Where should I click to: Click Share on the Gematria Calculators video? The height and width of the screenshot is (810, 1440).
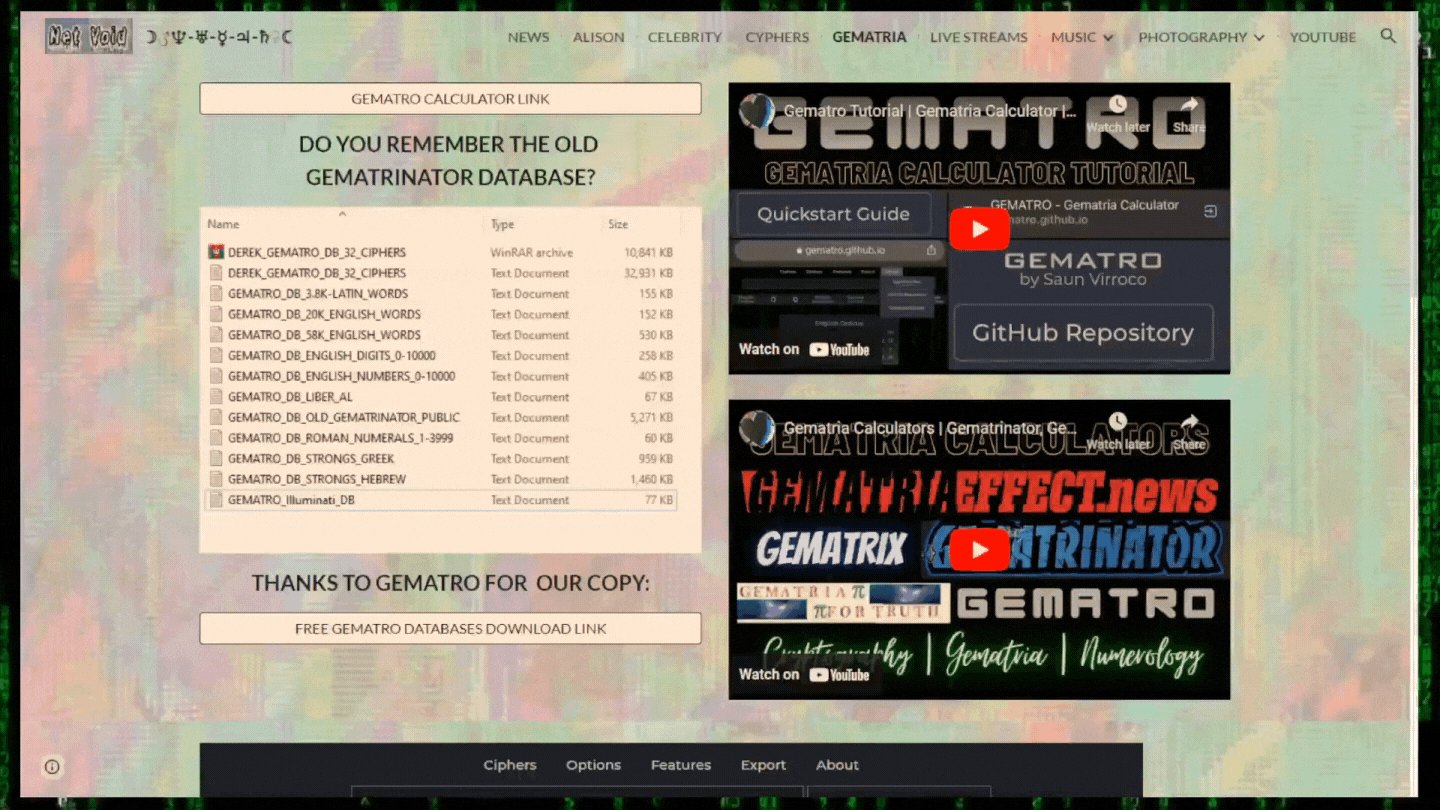coord(1189,430)
